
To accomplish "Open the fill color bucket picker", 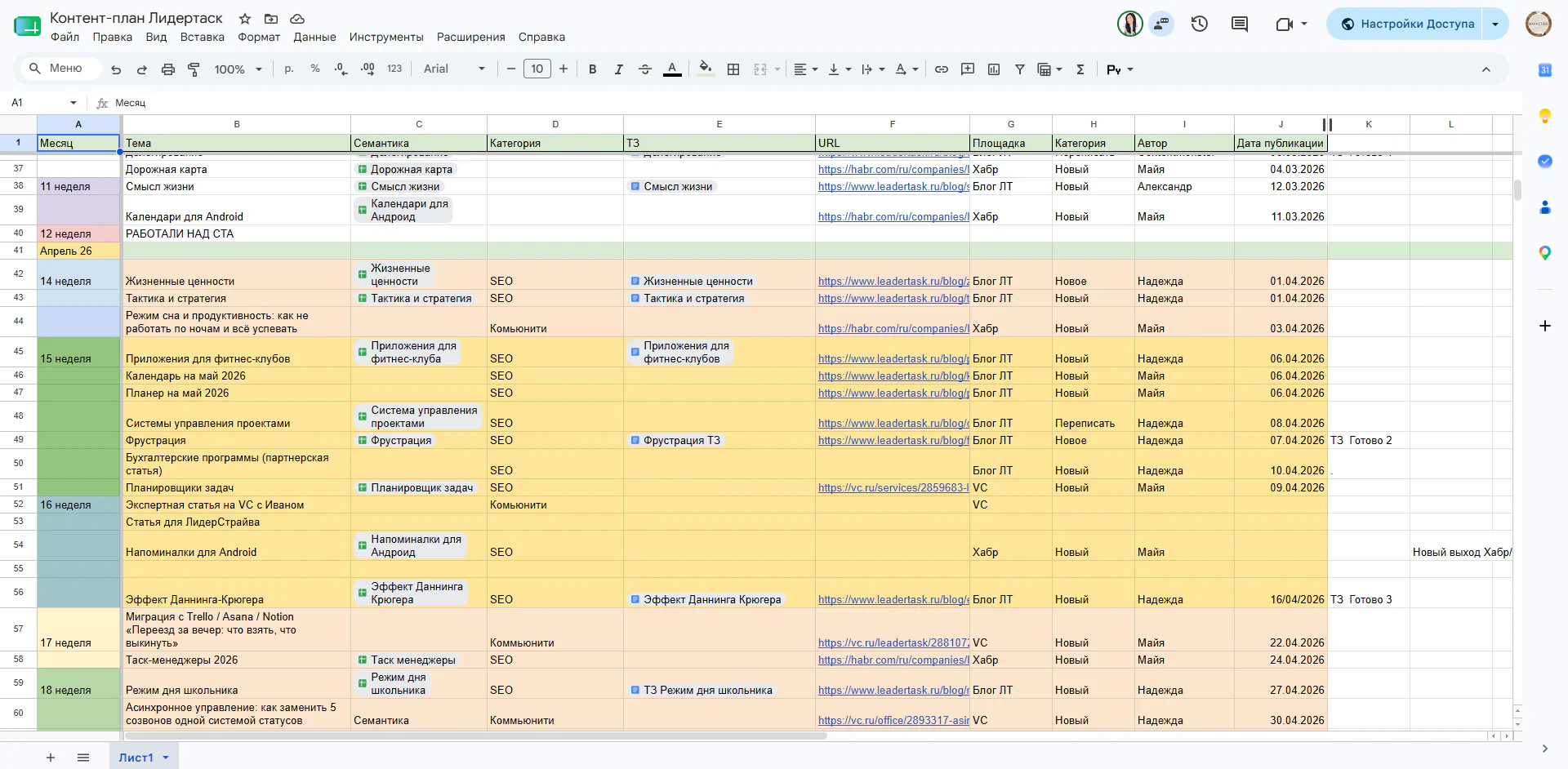I will click(706, 69).
